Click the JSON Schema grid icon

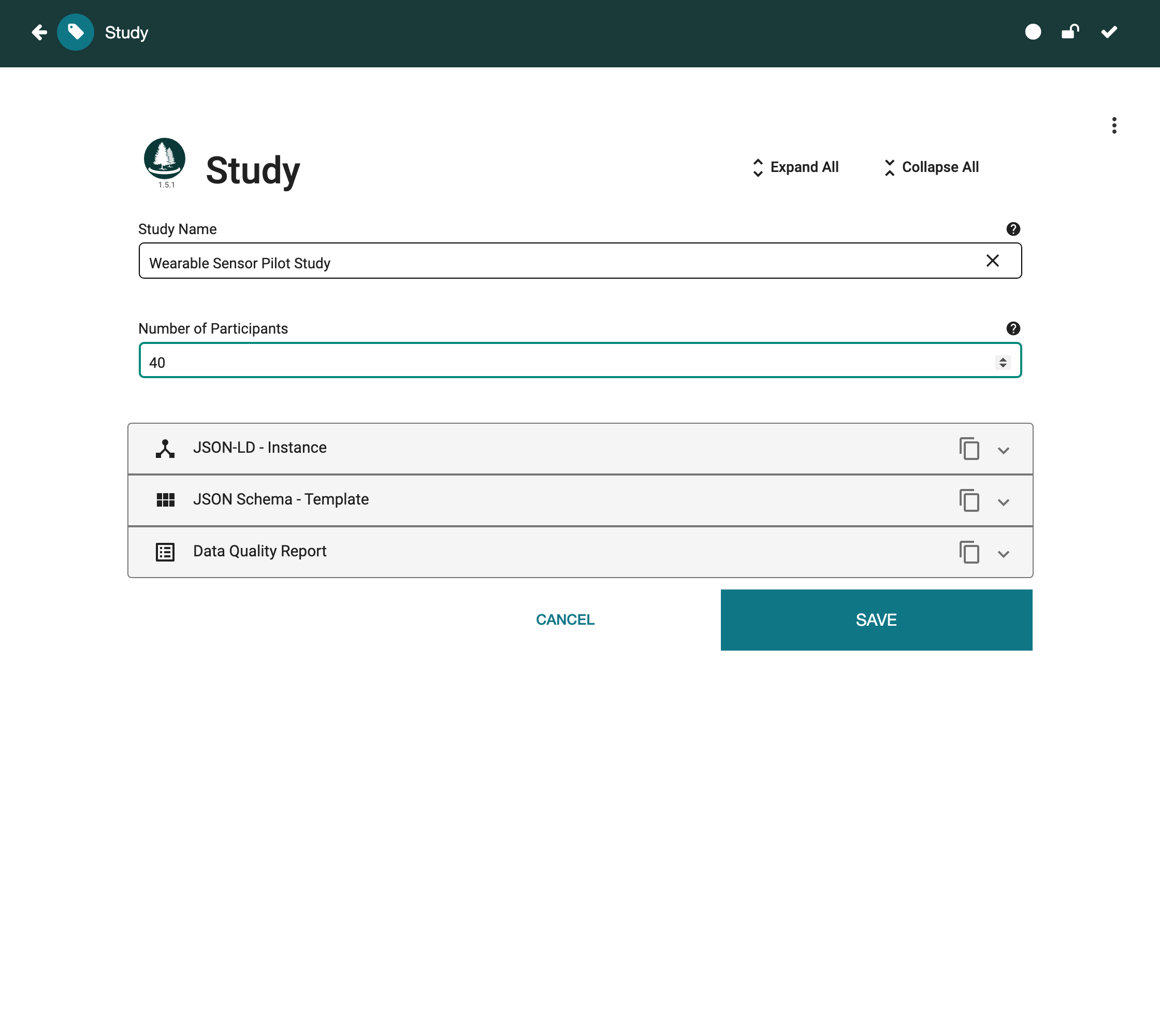[165, 500]
